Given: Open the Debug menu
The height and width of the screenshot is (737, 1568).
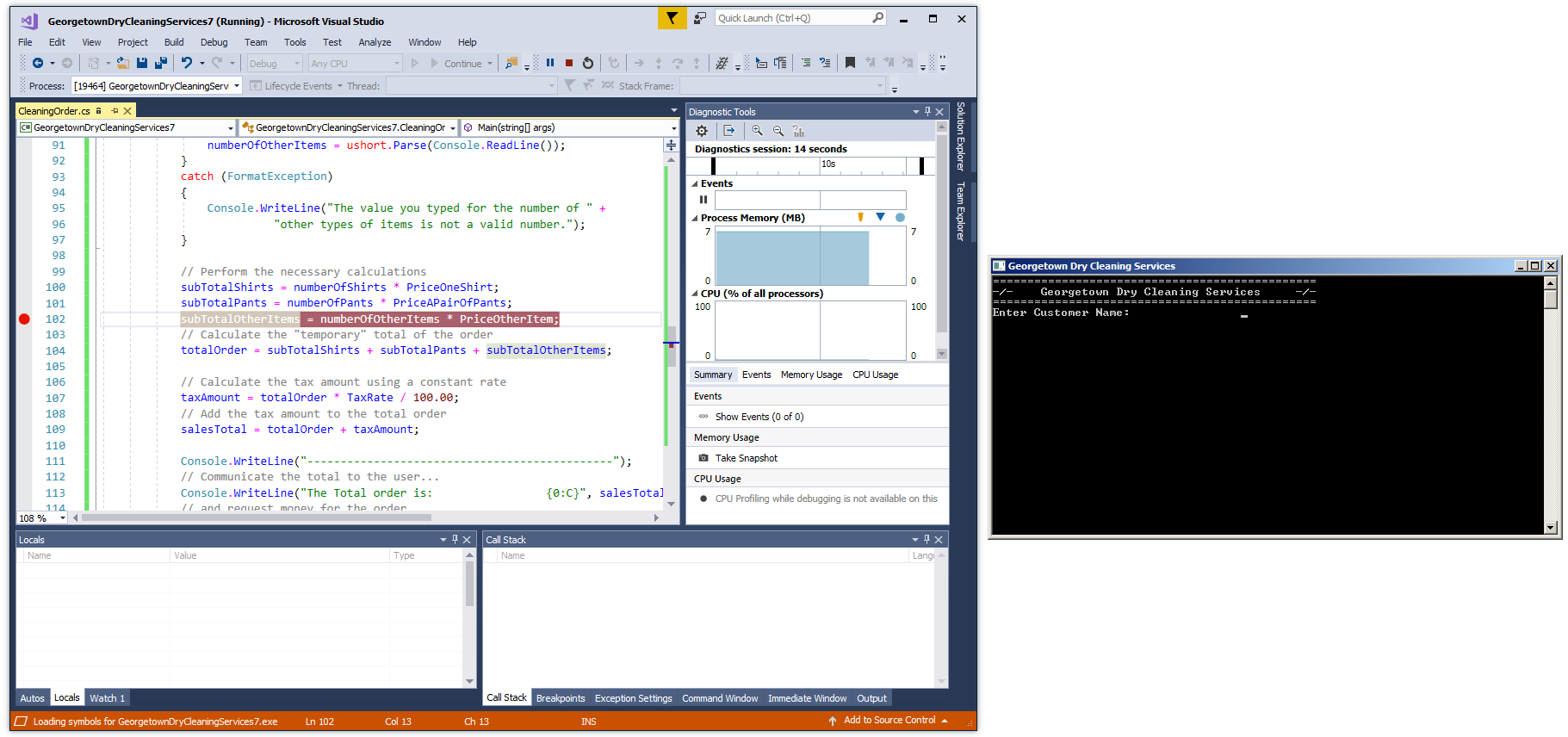Looking at the screenshot, I should 214,42.
